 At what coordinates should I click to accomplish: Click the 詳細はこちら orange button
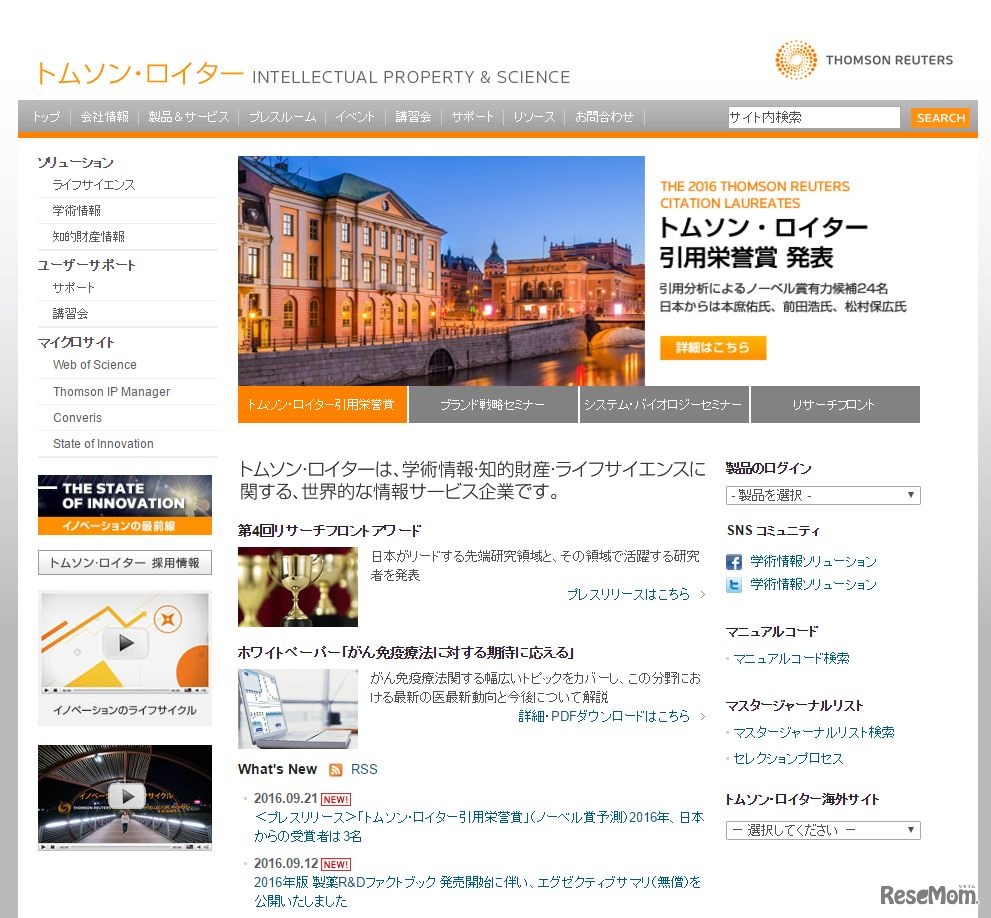point(713,347)
